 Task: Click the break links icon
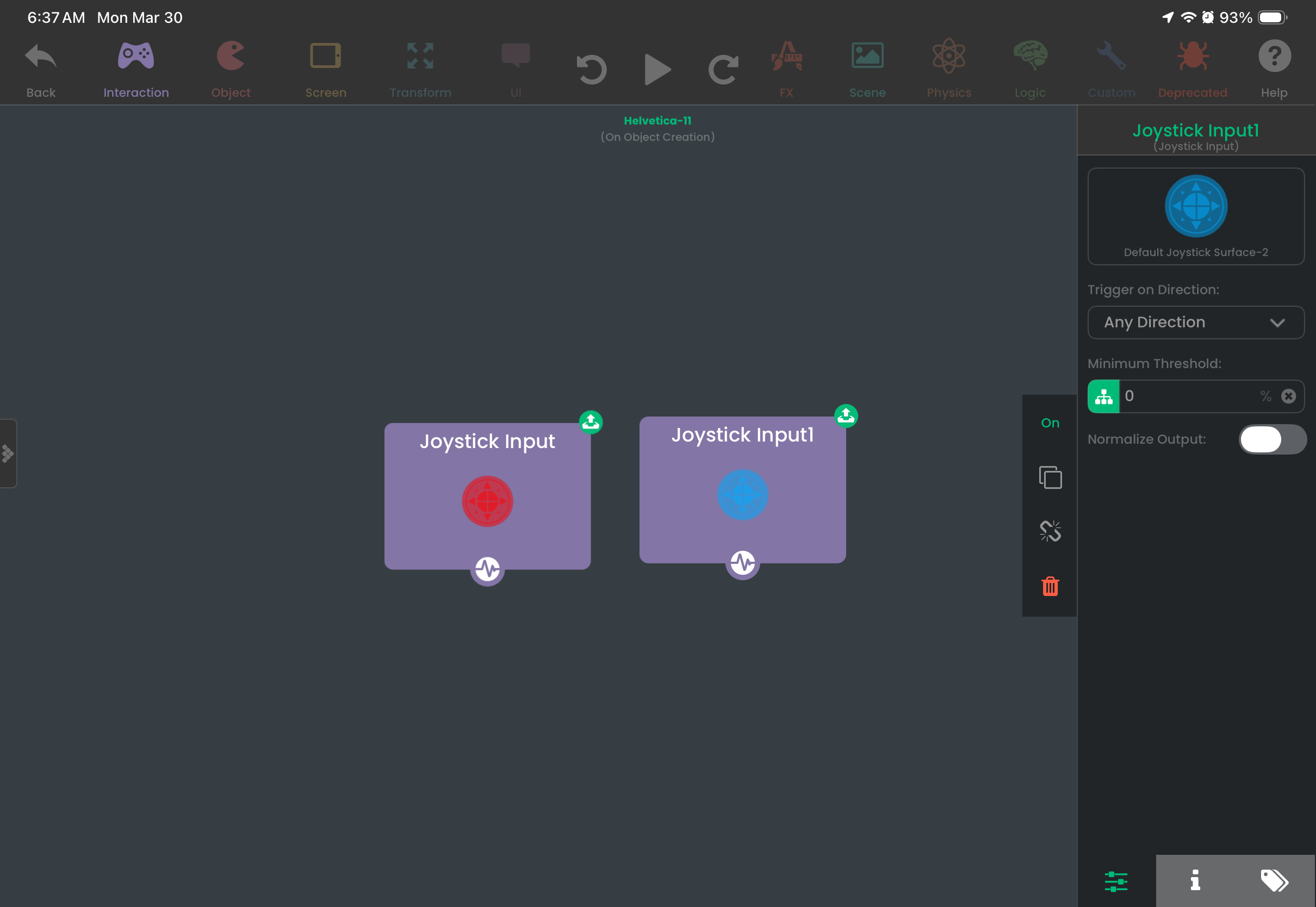1050,531
